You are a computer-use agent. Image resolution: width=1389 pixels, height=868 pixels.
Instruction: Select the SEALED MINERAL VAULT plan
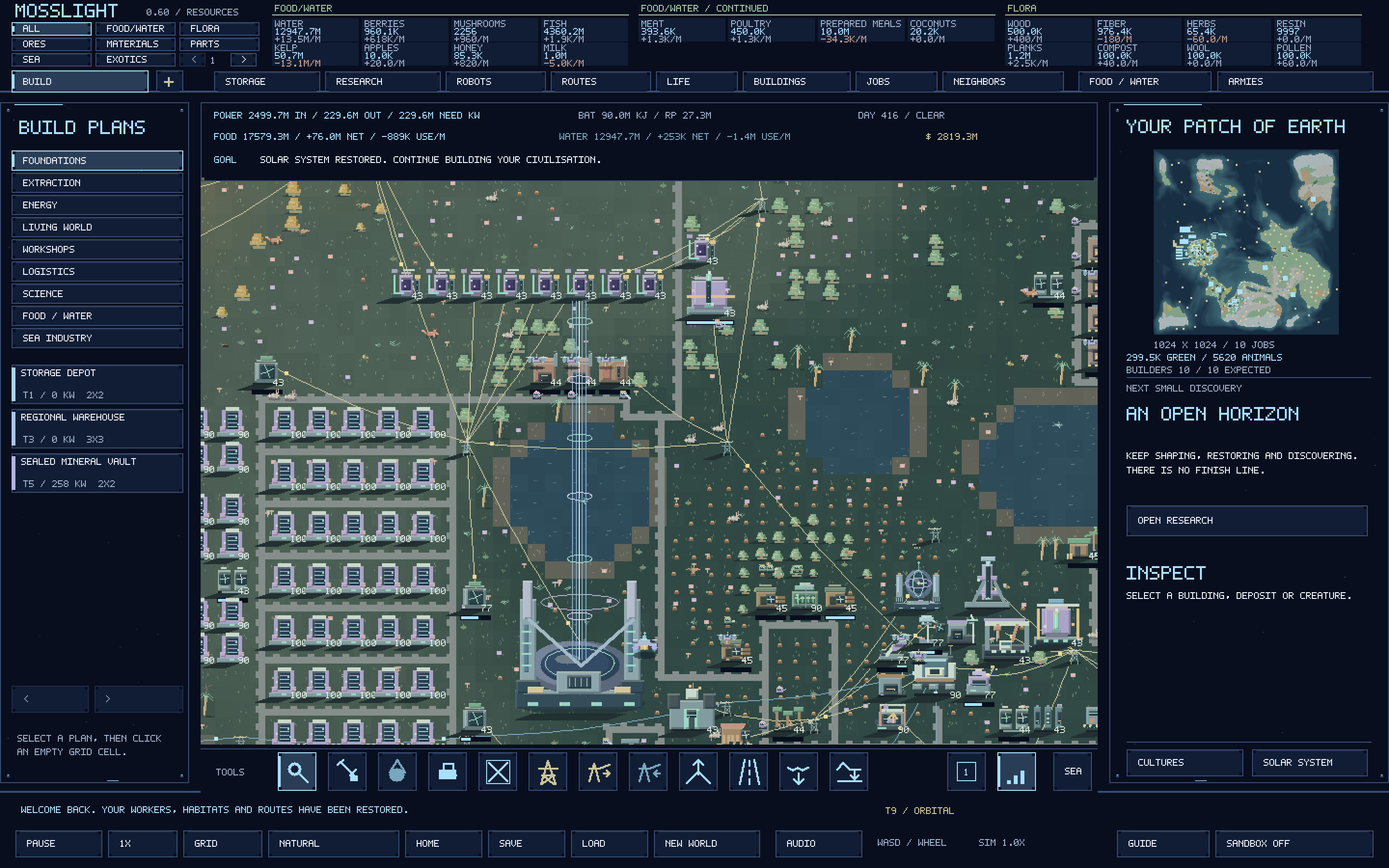click(x=97, y=473)
